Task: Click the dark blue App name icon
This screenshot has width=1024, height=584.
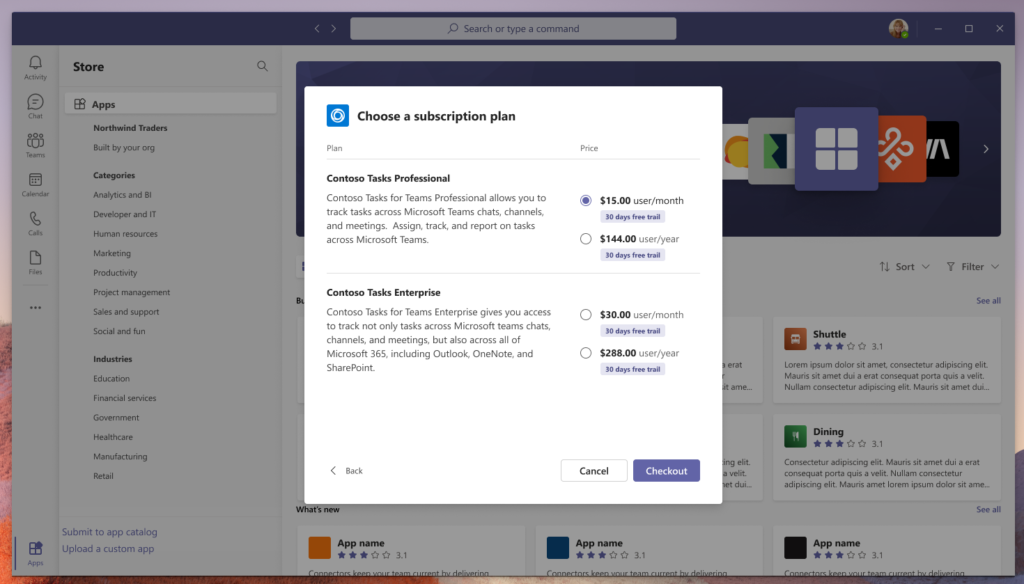Action: [557, 547]
